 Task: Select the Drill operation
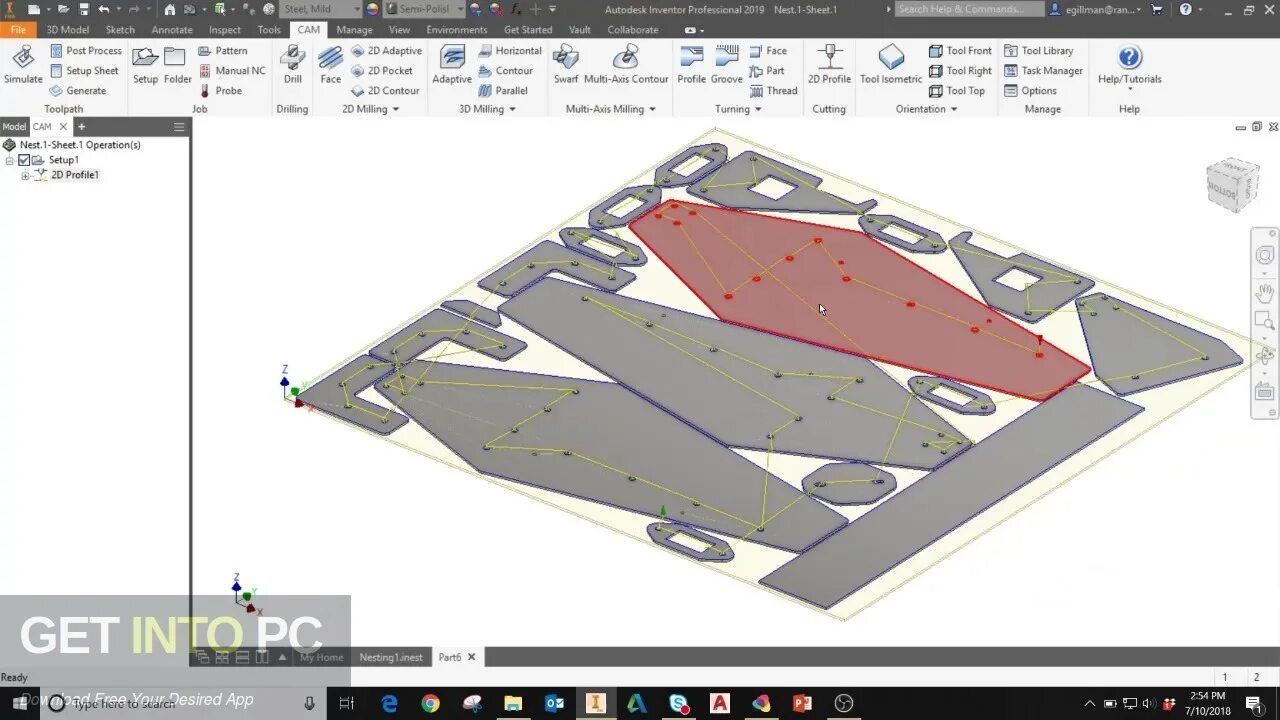(x=293, y=65)
